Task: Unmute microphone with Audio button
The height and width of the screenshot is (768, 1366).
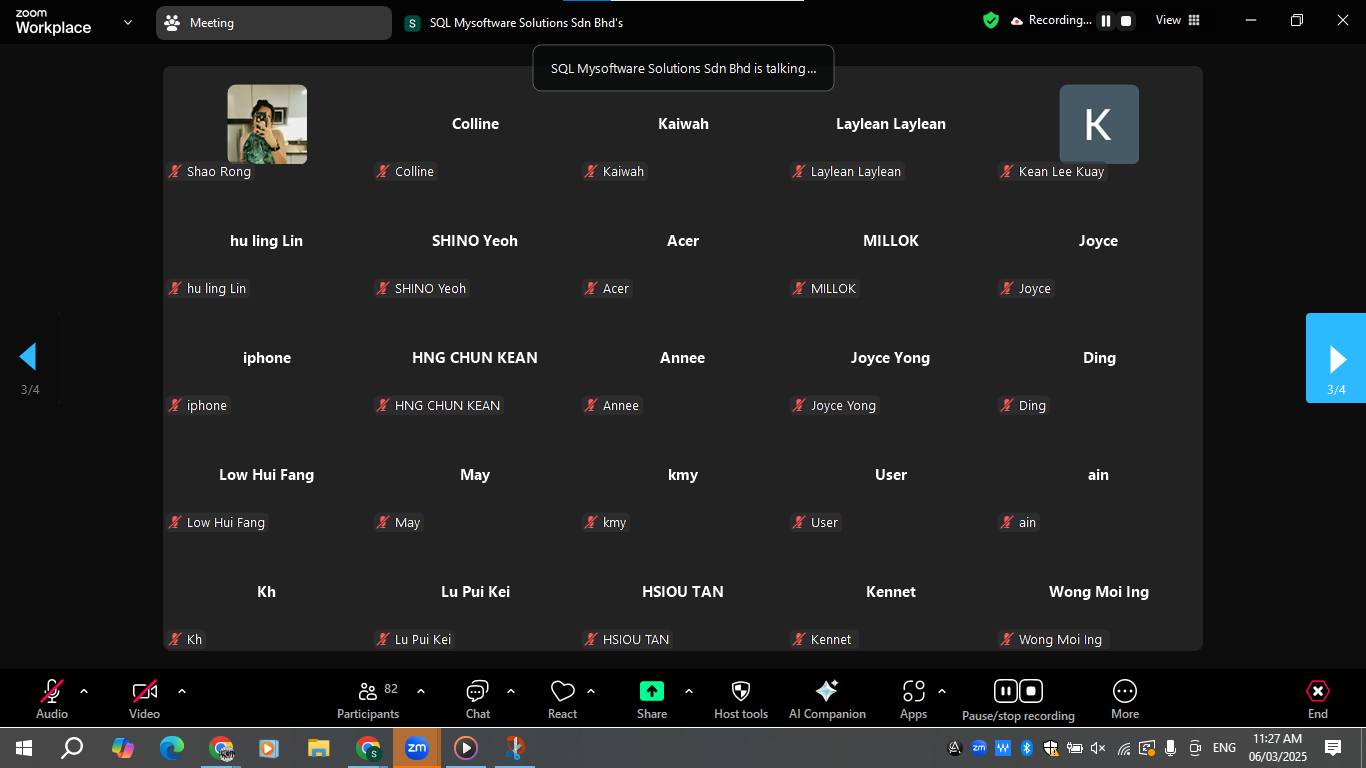Action: [52, 699]
